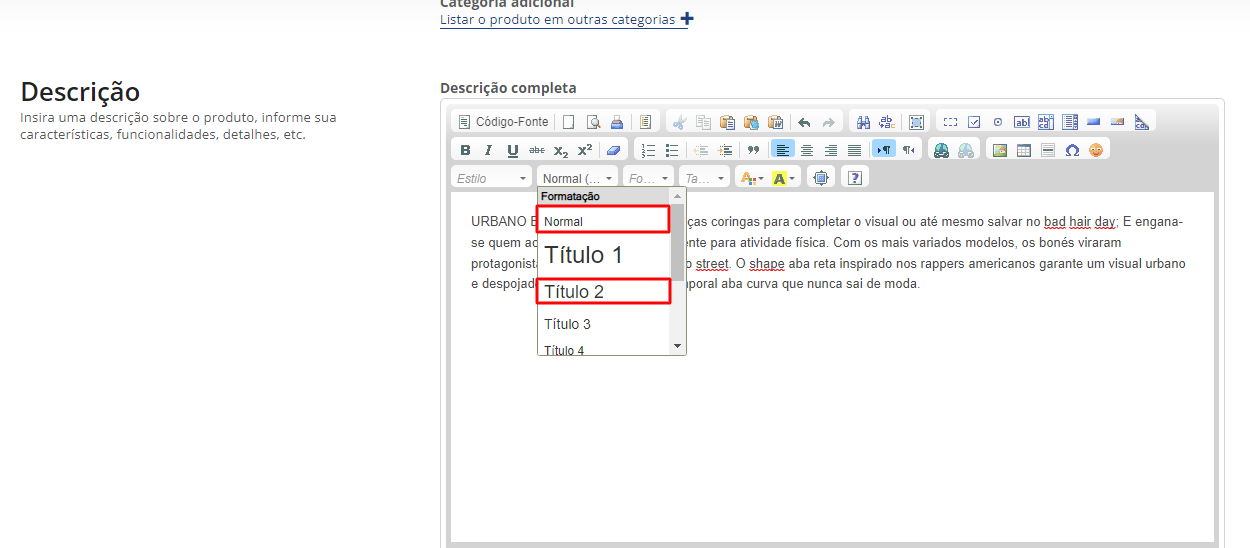Open the Fonte font dropdown
The image size is (1250, 548).
pos(648,178)
